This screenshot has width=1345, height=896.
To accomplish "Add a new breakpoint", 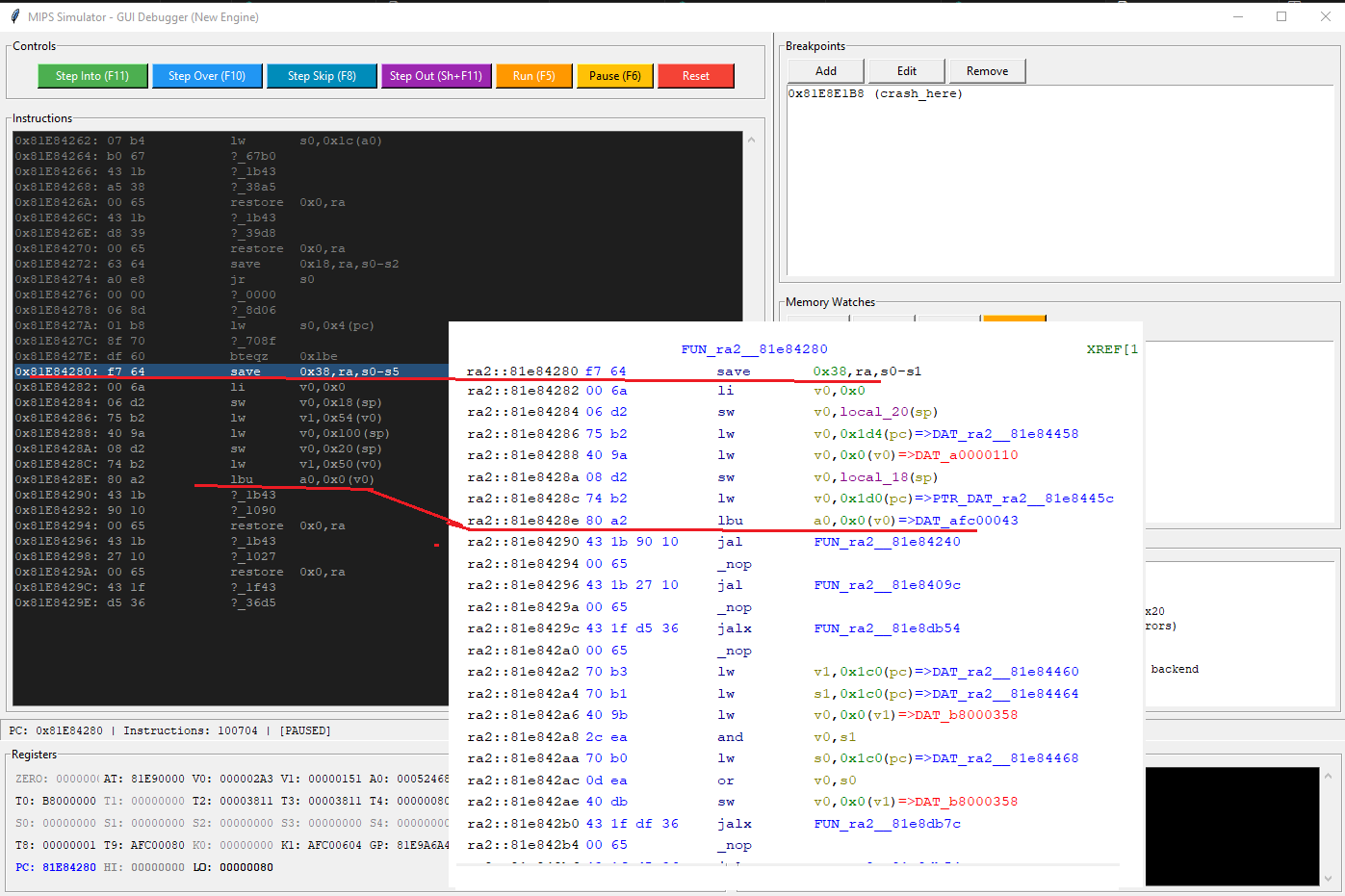I will (826, 71).
